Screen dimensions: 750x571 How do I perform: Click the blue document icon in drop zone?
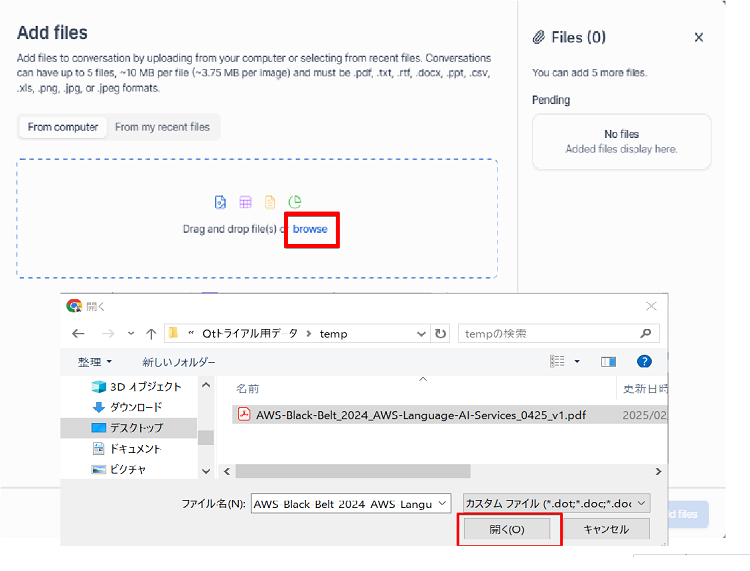[220, 202]
